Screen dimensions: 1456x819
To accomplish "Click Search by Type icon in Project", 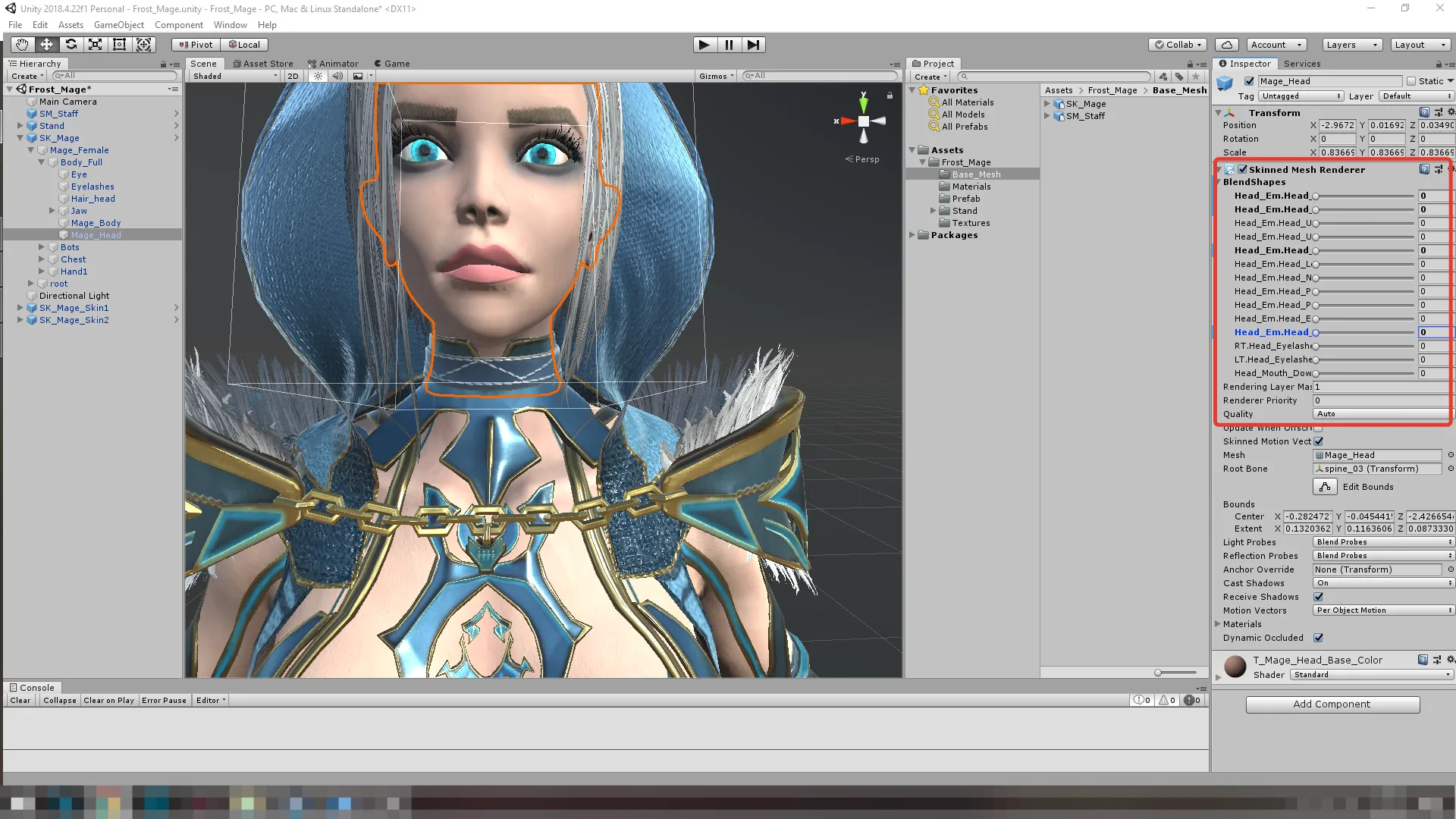I will (x=1163, y=77).
